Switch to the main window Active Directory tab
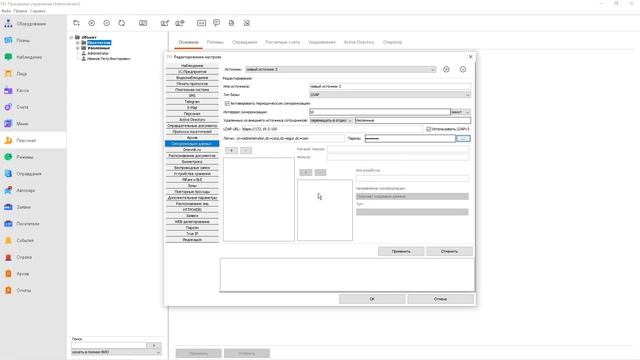640x360 pixels. (x=359, y=42)
